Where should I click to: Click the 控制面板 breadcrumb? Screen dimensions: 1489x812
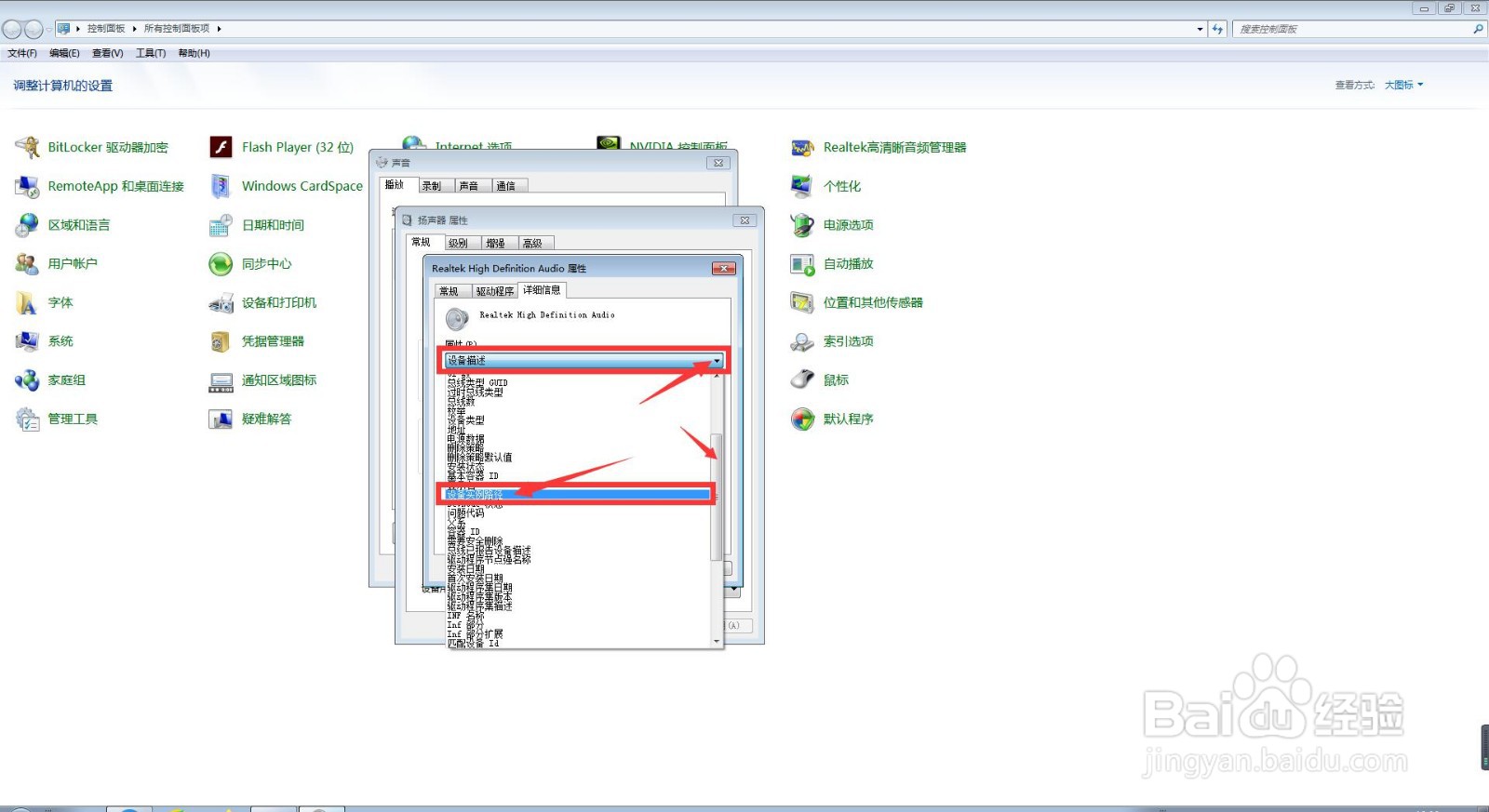coord(106,29)
